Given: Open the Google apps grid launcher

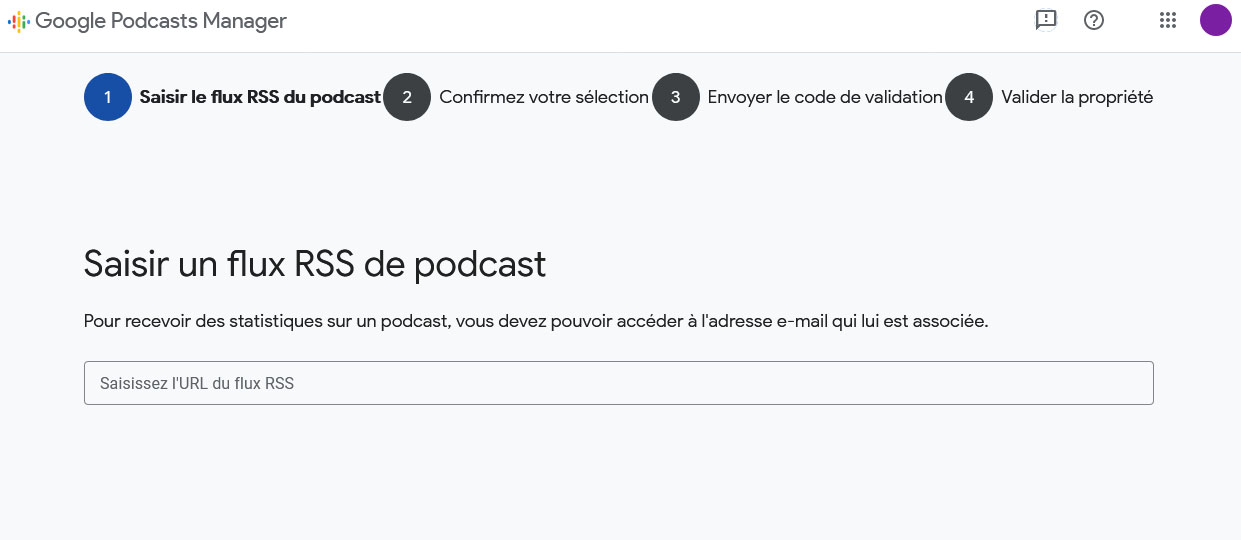Looking at the screenshot, I should click(x=1167, y=20).
